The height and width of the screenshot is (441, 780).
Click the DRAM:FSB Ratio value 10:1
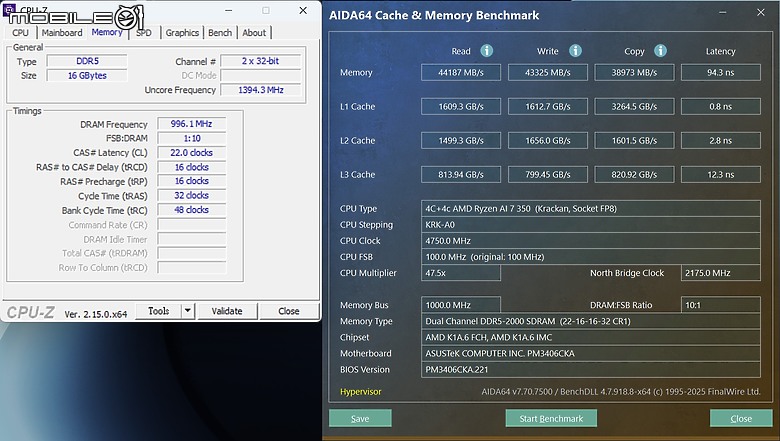click(720, 305)
